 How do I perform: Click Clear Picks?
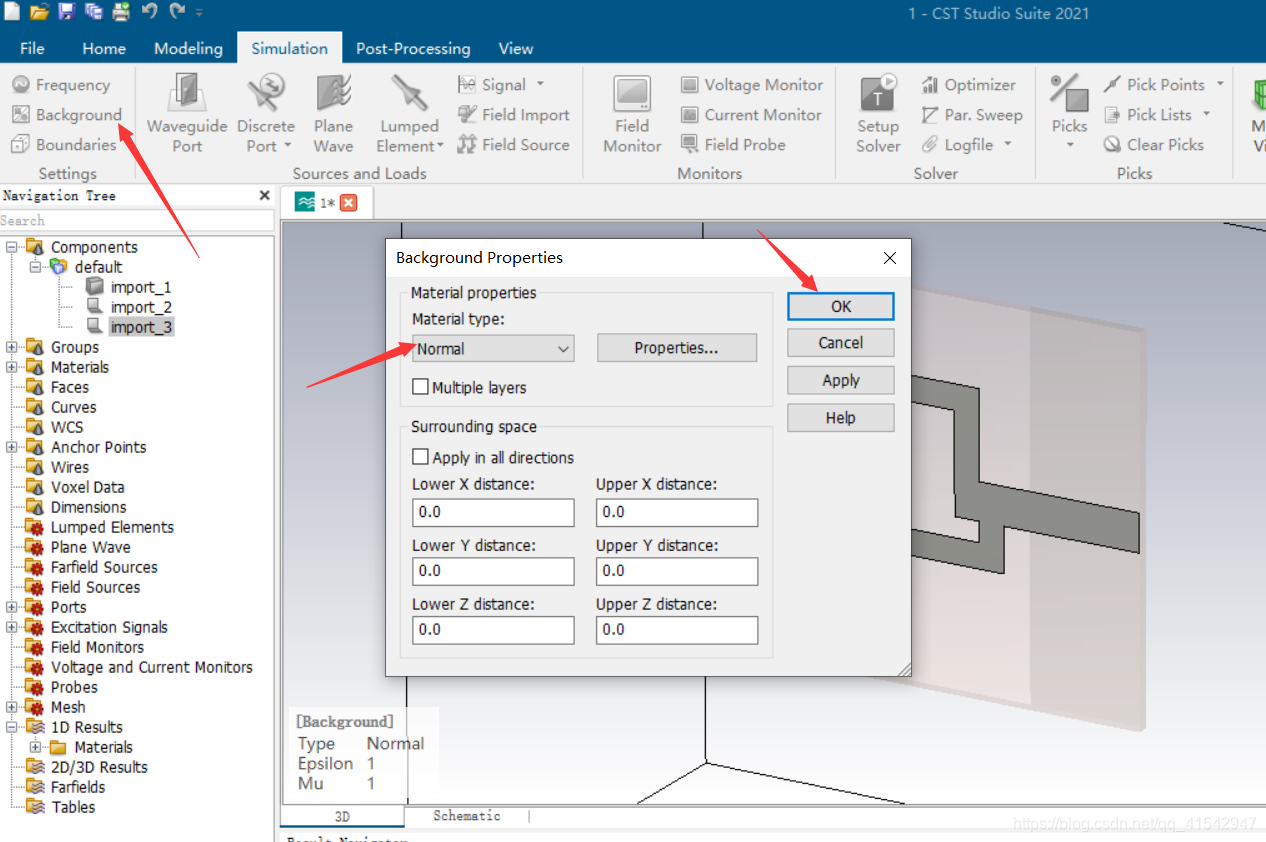tap(1153, 145)
